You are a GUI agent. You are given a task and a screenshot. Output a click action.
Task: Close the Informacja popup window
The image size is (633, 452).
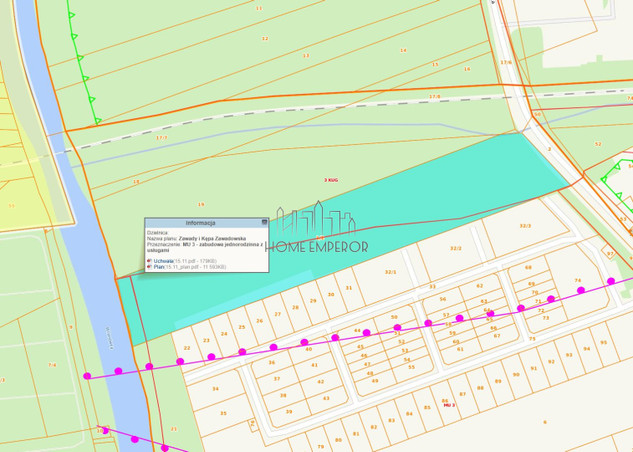point(265,223)
